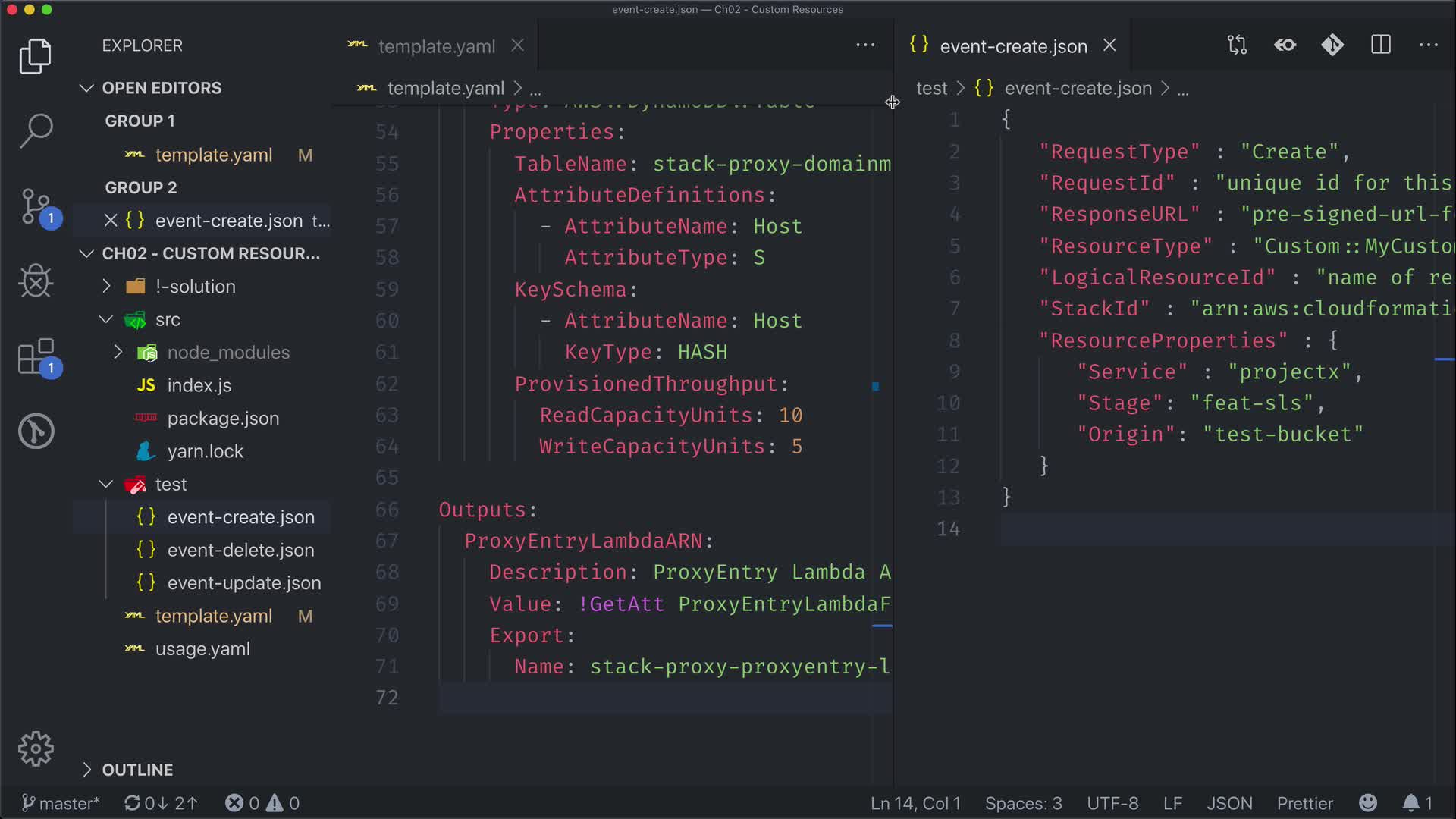The image size is (1456, 819).
Task: Click the split editor right icon
Action: click(1381, 45)
